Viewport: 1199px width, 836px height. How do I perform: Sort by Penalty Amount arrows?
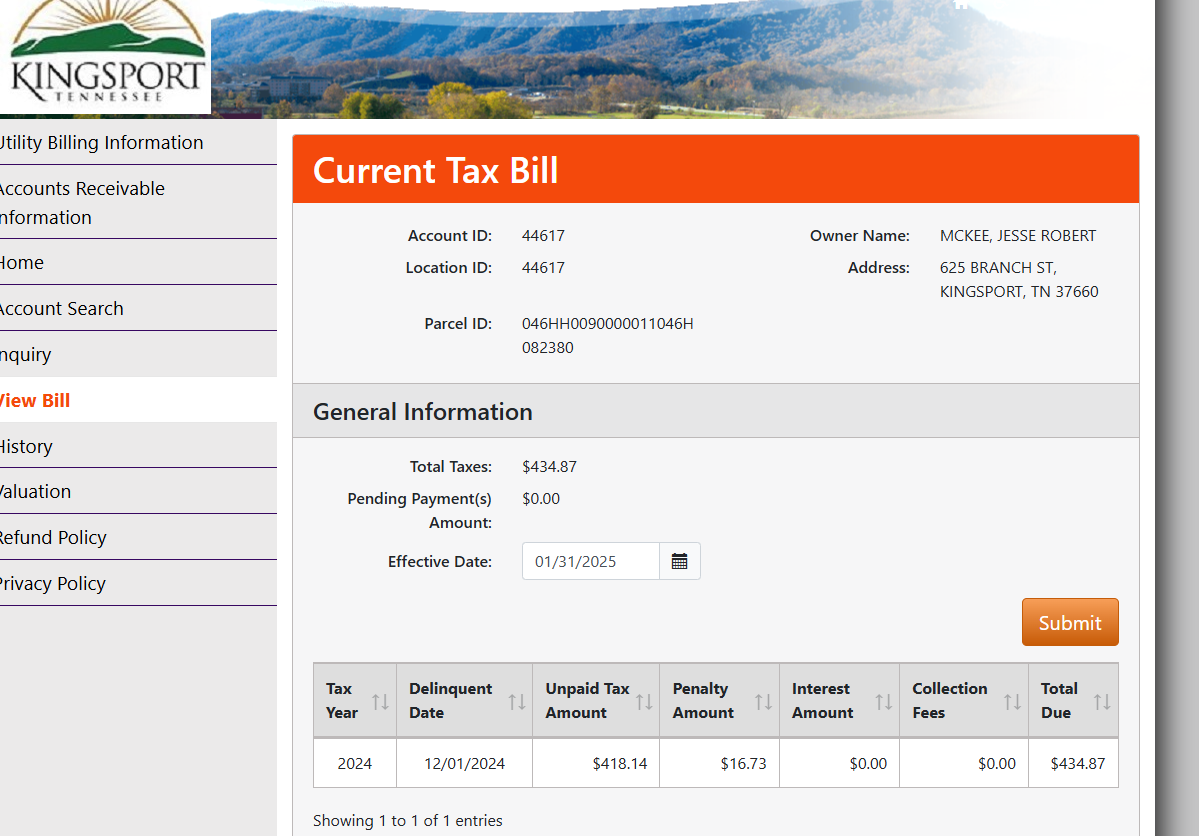coord(763,702)
